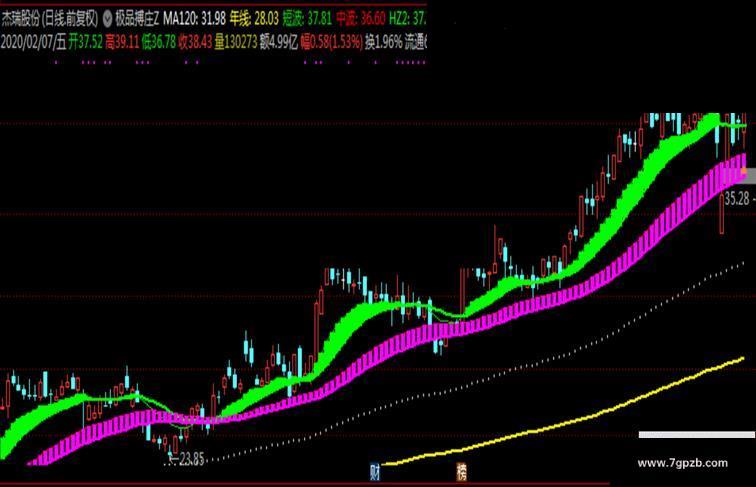Click the opening price 开37.52
The height and width of the screenshot is (487, 756).
pyautogui.click(x=85, y=42)
